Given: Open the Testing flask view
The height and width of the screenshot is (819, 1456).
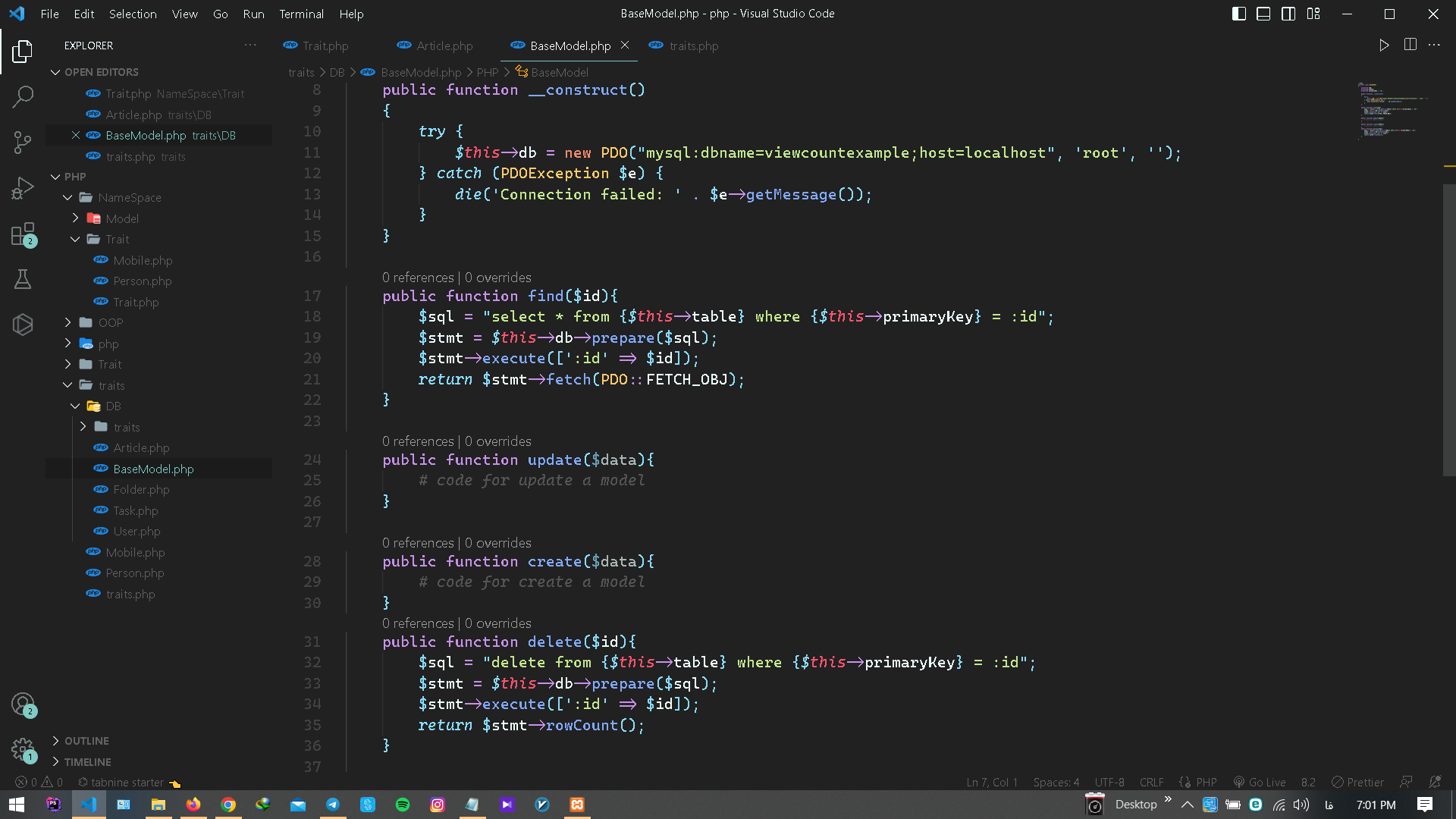Looking at the screenshot, I should 23,279.
